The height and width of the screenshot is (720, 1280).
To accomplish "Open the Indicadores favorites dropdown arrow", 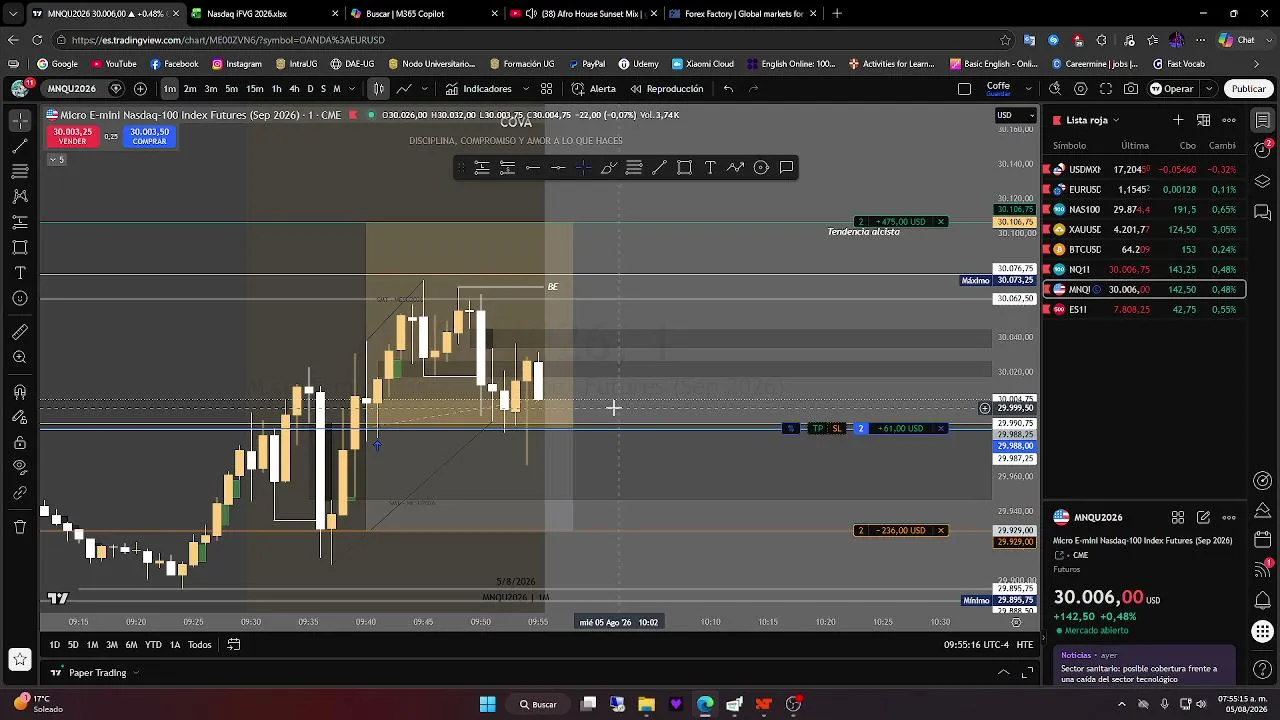I will (524, 89).
